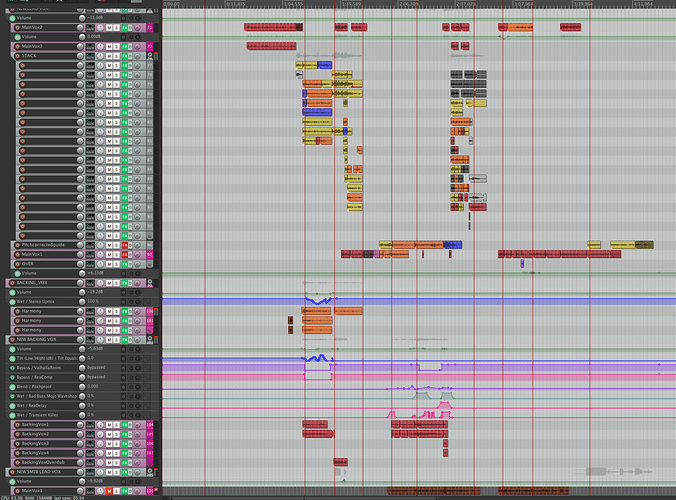Click green envelope icon for Wet / ReaDelay

click(12, 406)
